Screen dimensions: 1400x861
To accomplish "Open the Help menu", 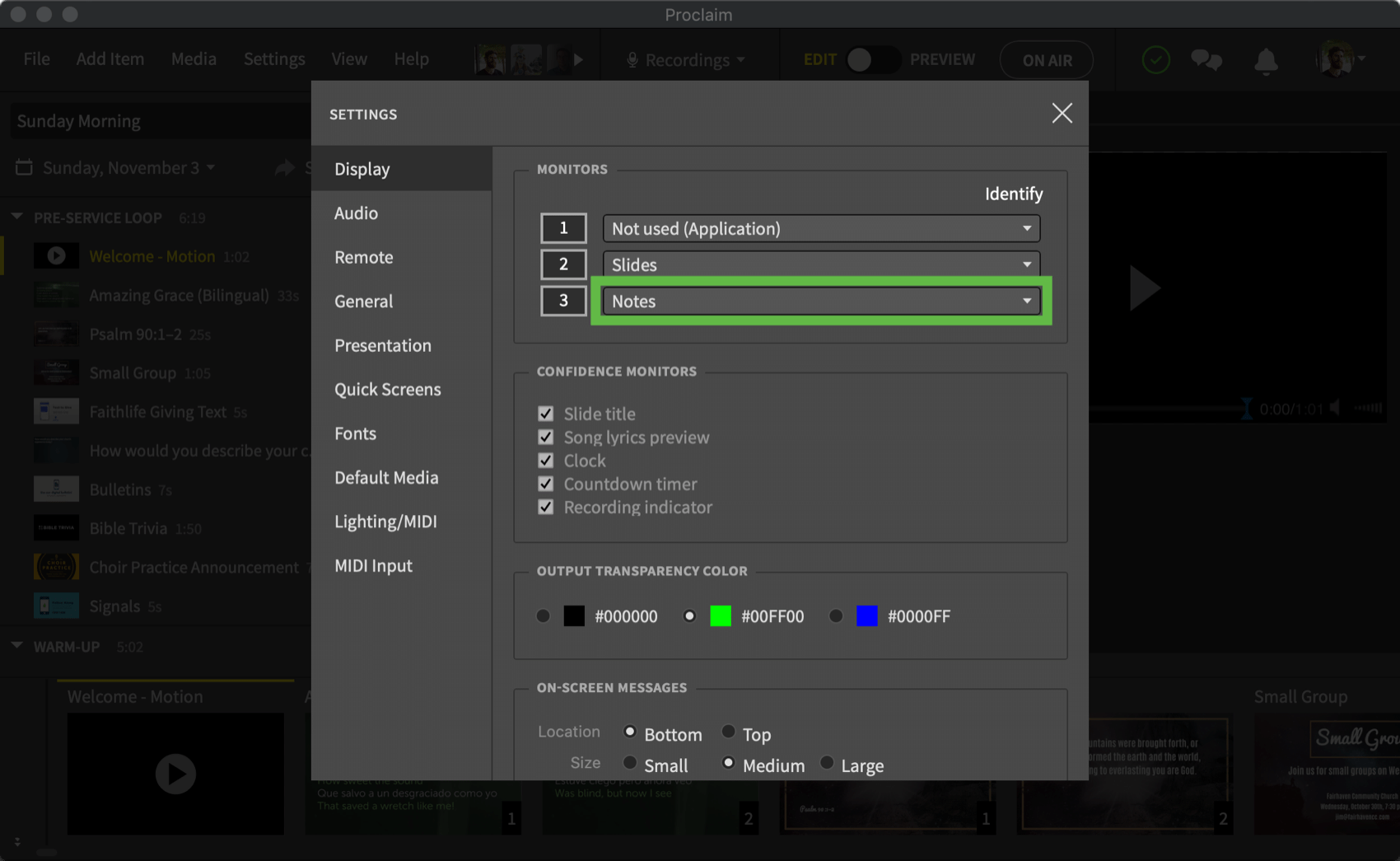I will coord(411,59).
